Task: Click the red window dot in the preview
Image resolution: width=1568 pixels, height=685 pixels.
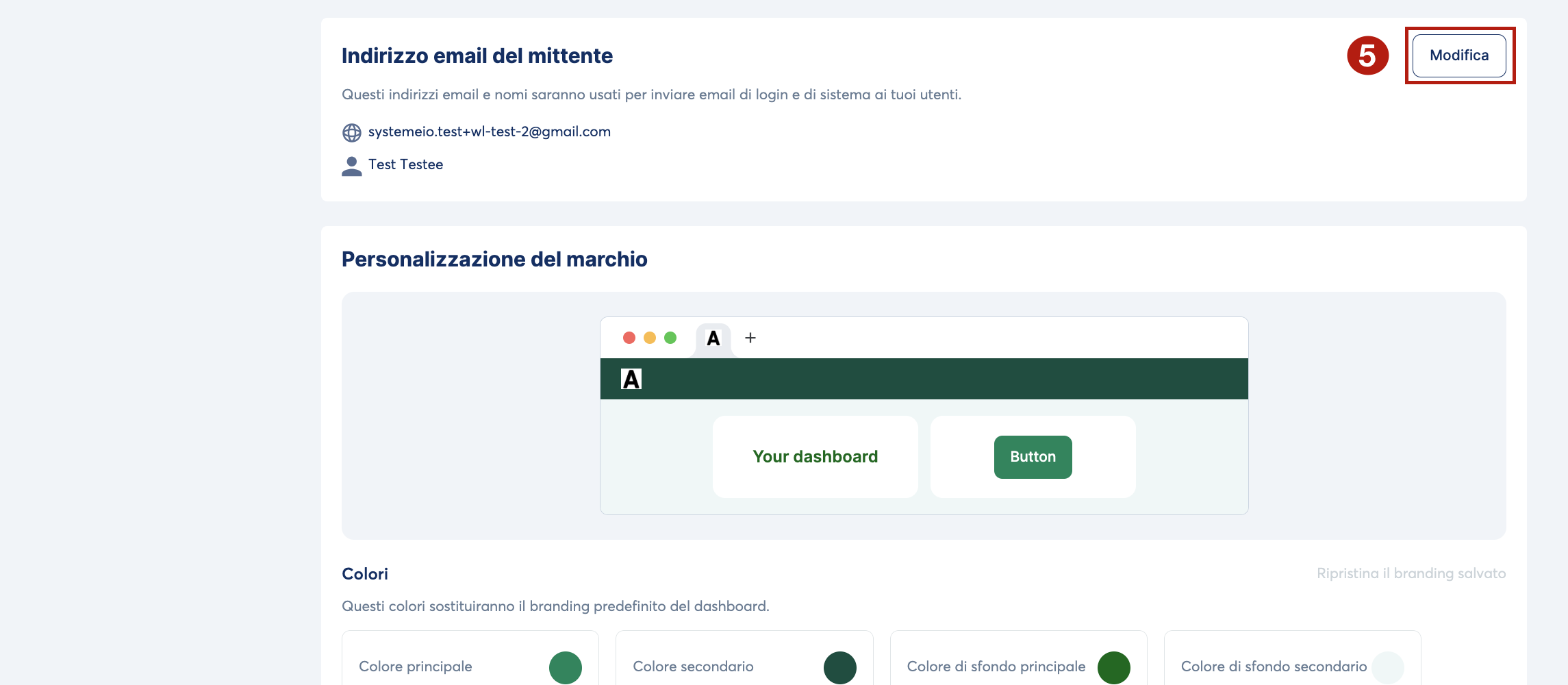Action: 629,338
